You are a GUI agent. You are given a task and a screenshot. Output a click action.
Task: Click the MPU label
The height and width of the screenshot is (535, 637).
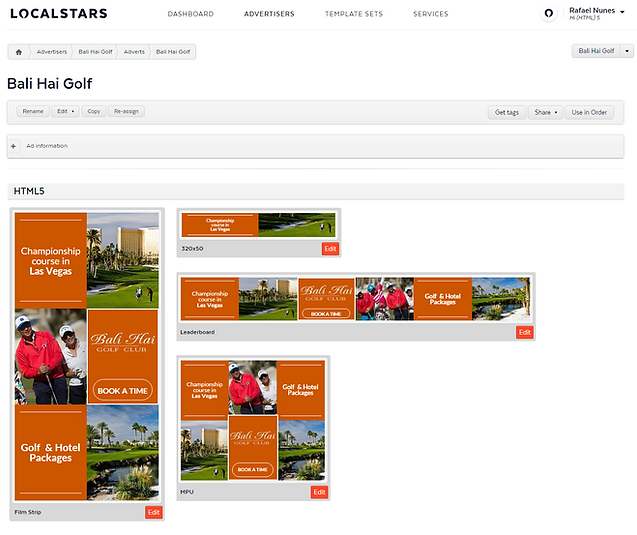[187, 492]
